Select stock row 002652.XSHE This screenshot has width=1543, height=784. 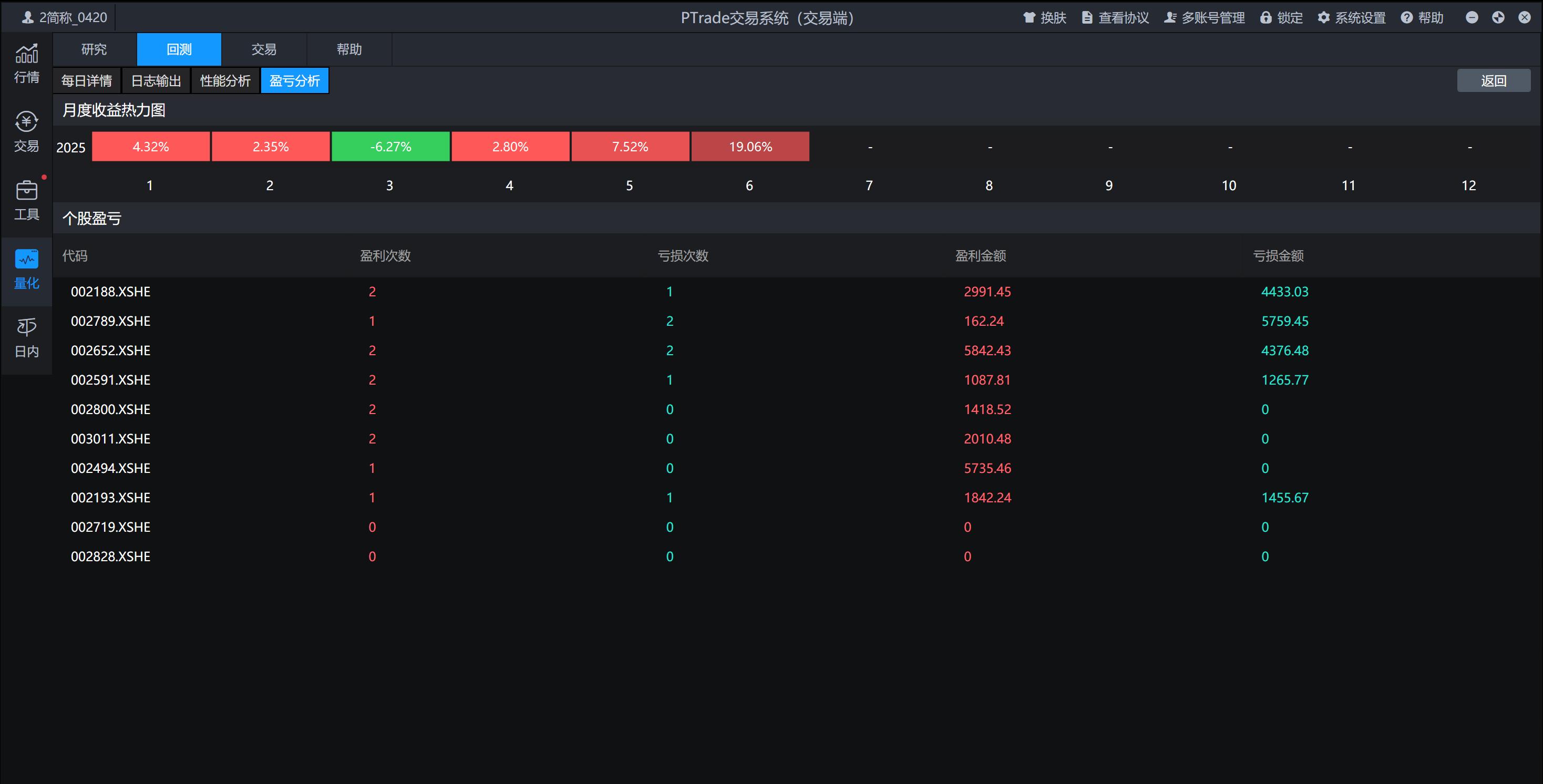797,350
